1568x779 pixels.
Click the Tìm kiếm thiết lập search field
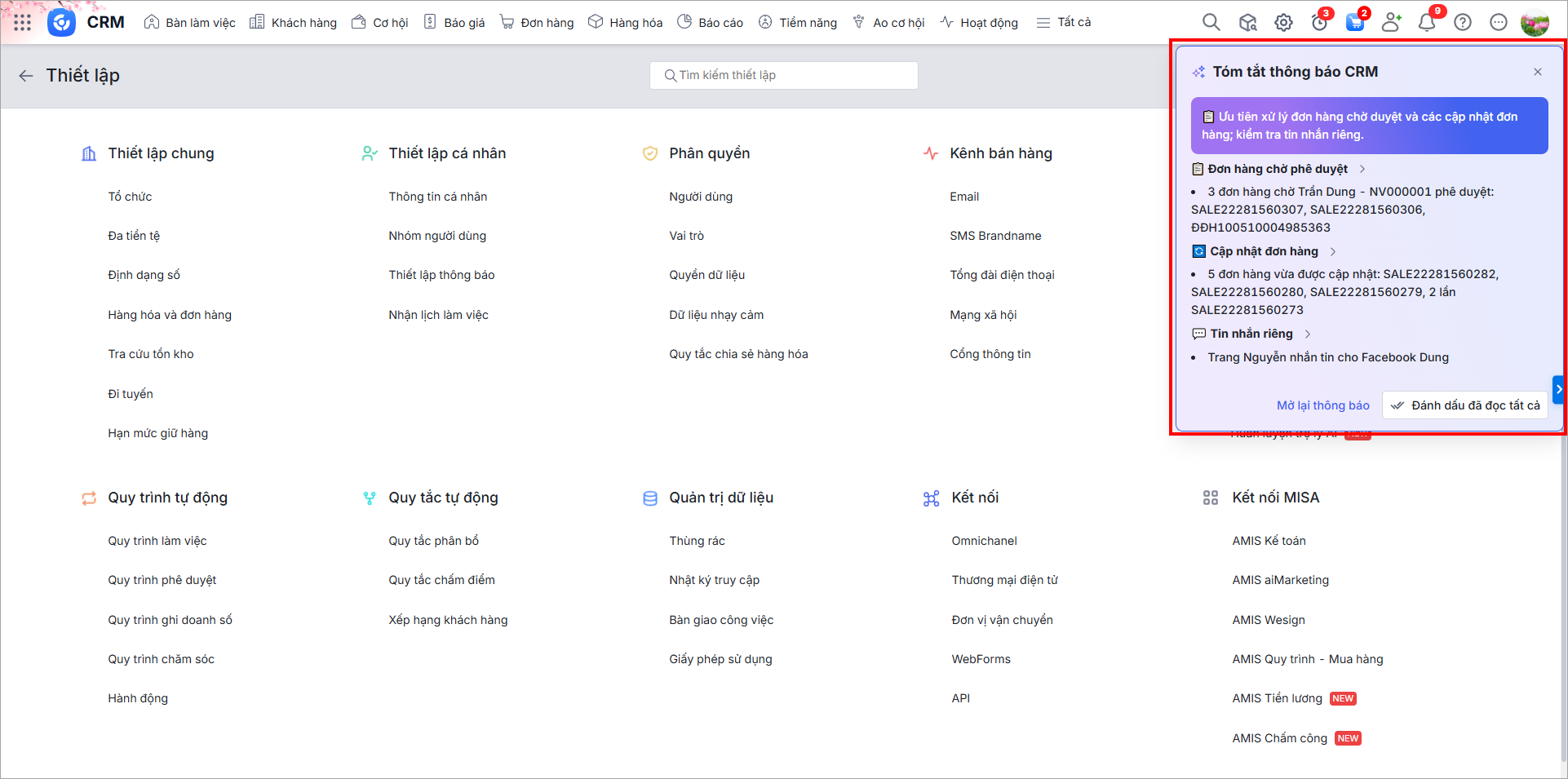pos(783,75)
